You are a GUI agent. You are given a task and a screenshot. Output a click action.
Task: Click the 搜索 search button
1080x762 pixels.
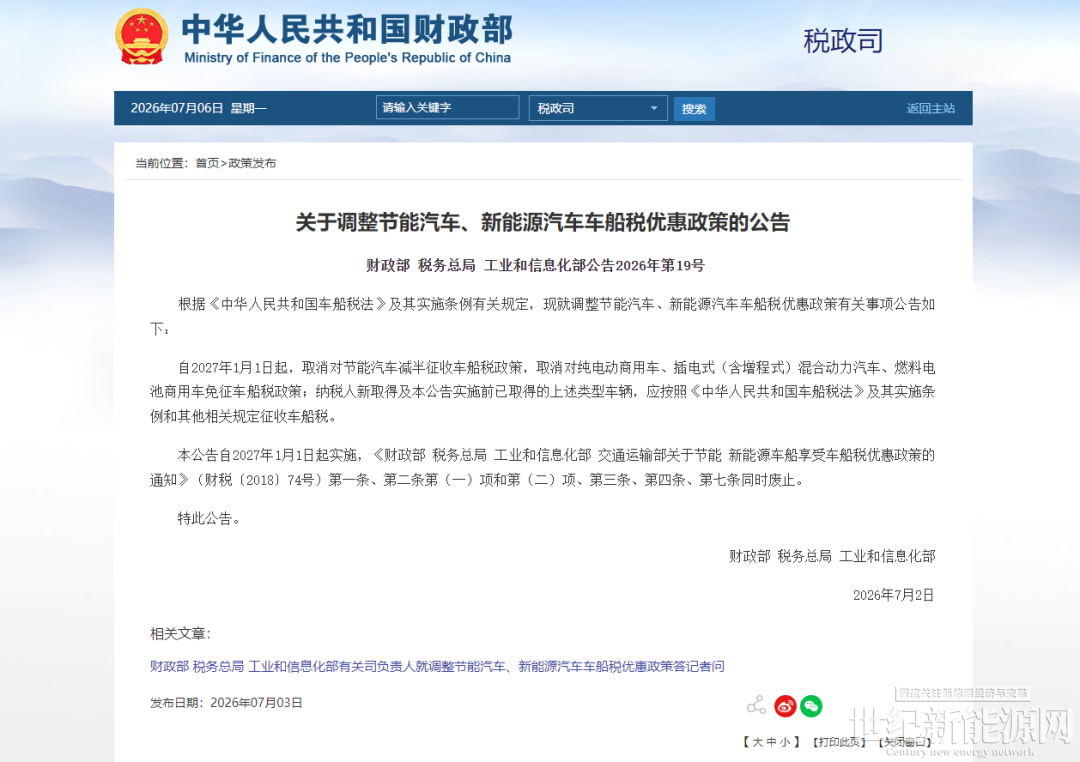coord(694,109)
